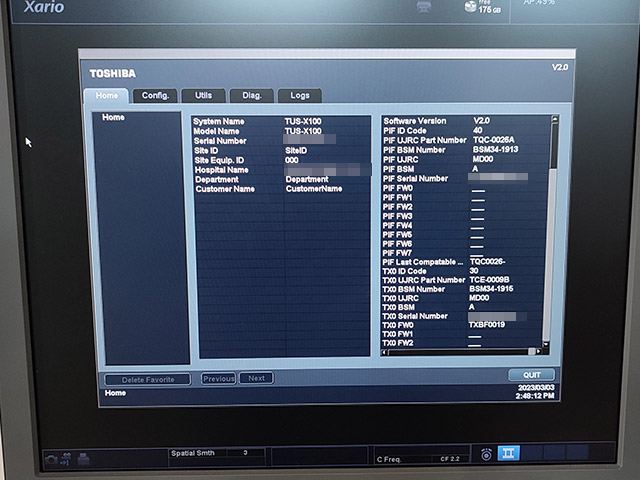Click the vertical scrollbar thumb of version list
This screenshot has height=480, width=640.
coord(553,145)
